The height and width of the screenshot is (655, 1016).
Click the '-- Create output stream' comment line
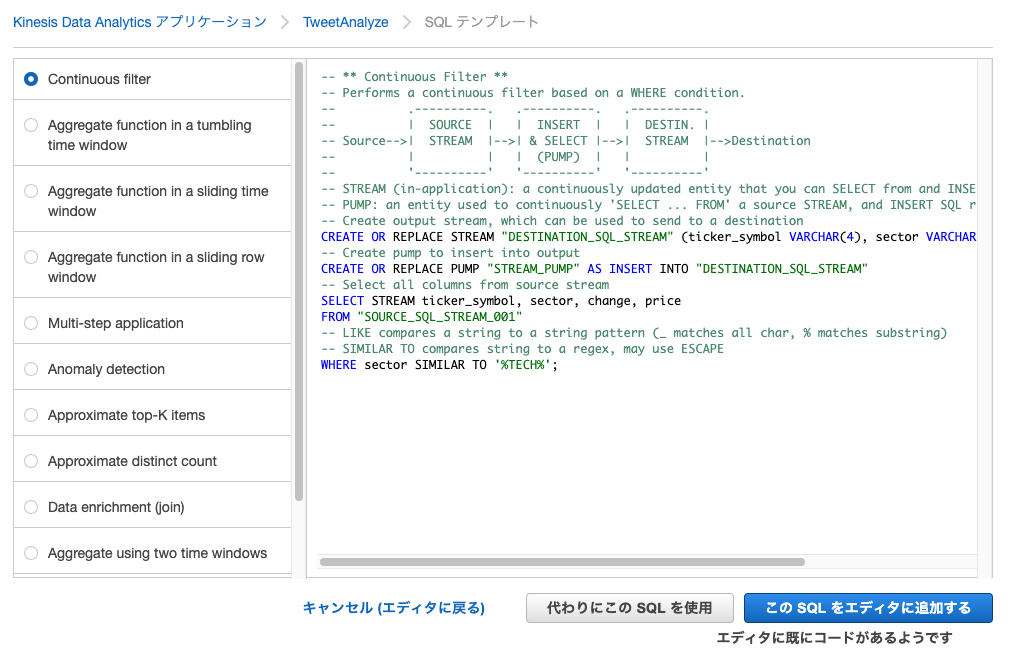tap(562, 221)
